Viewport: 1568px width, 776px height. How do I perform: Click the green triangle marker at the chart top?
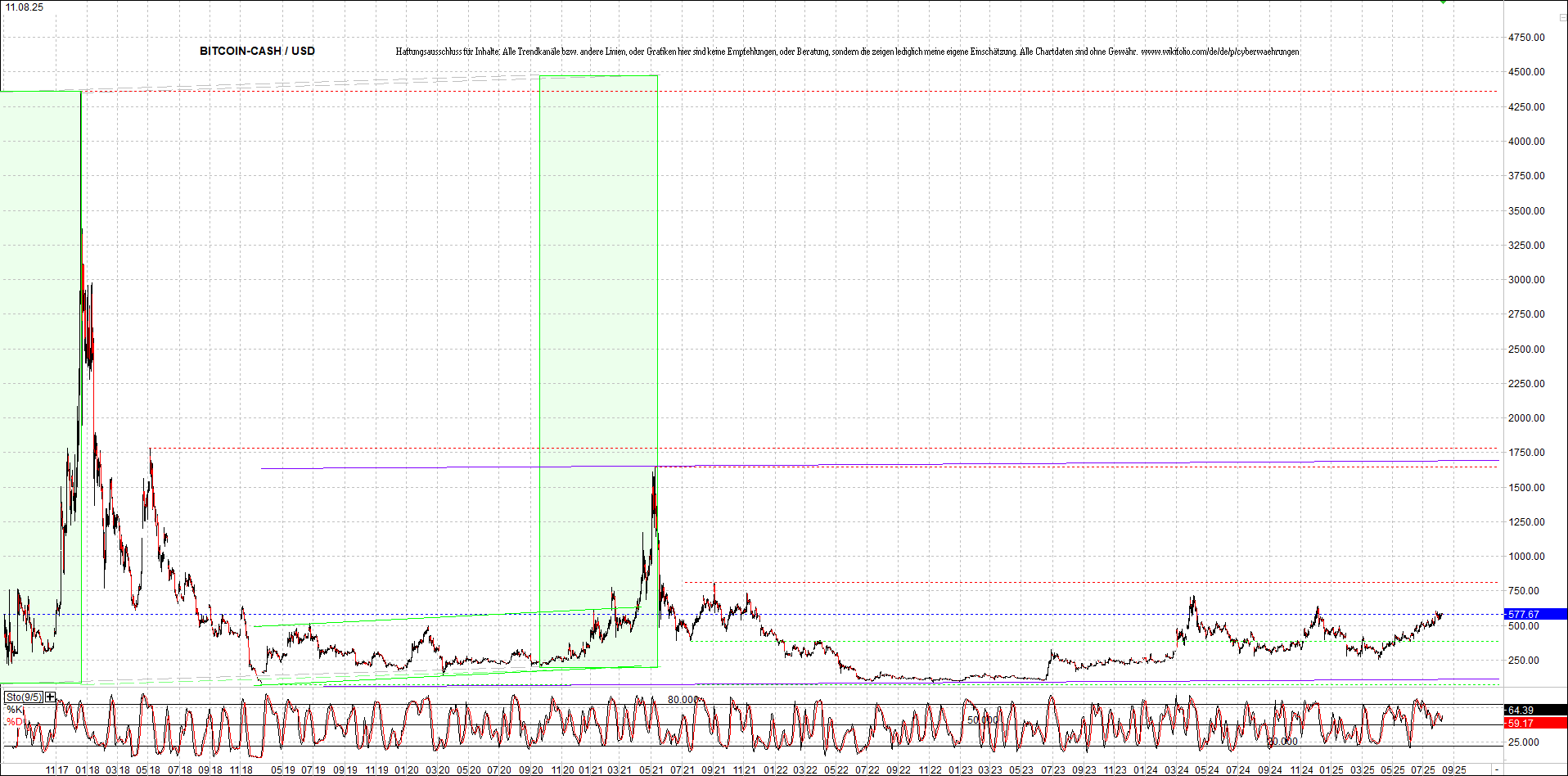click(x=1444, y=2)
